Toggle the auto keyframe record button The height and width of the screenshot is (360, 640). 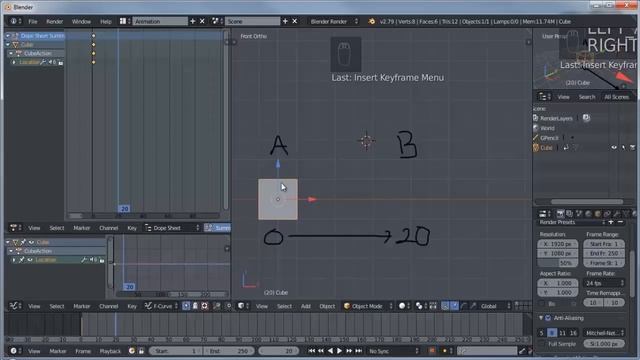pos(432,351)
